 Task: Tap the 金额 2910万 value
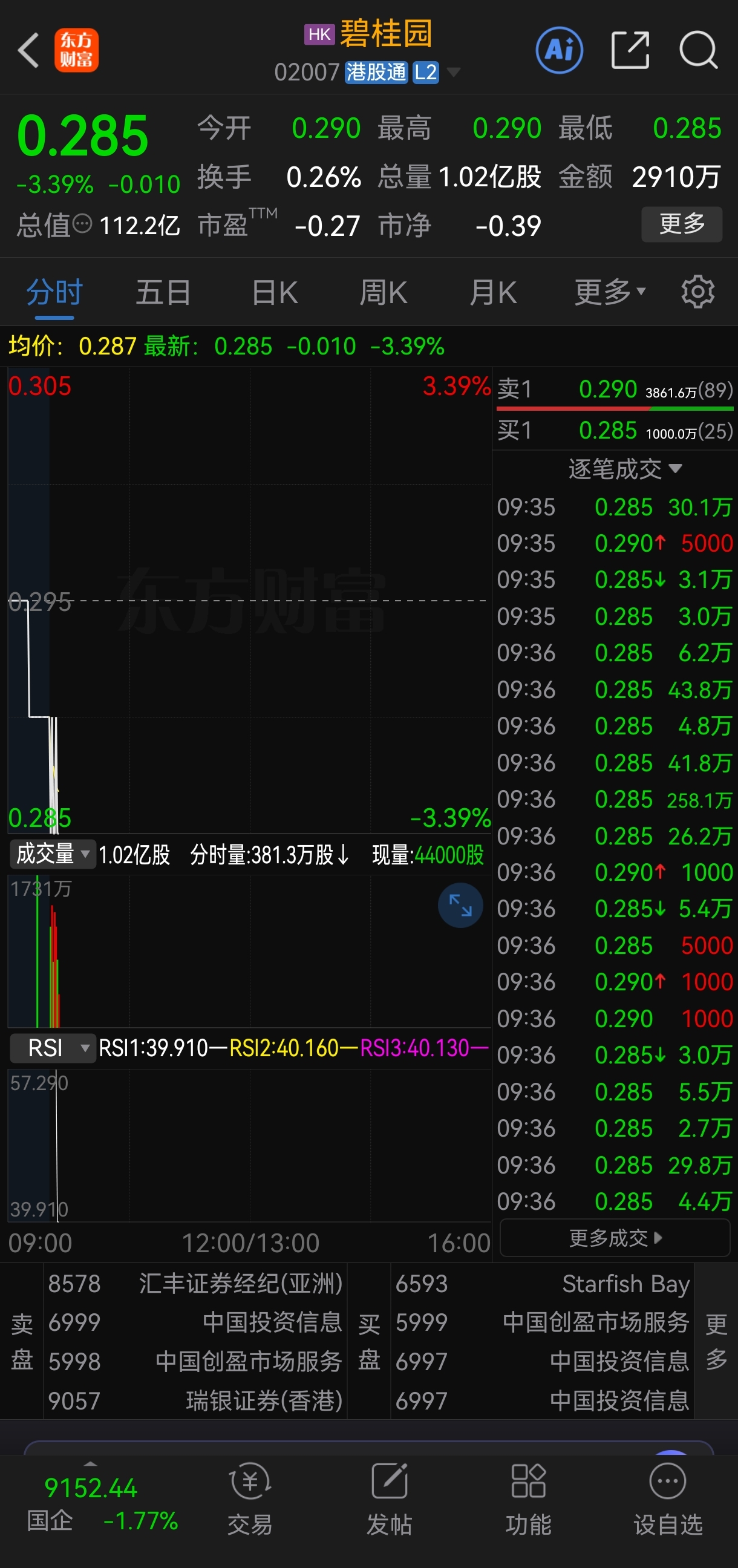click(x=676, y=177)
